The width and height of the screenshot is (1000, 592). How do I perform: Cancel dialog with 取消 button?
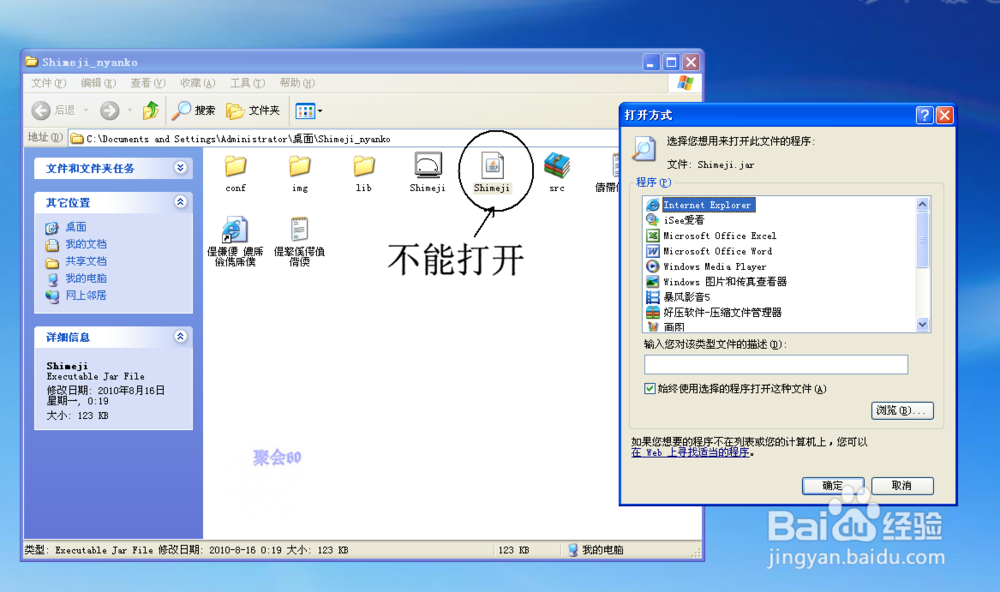(902, 485)
